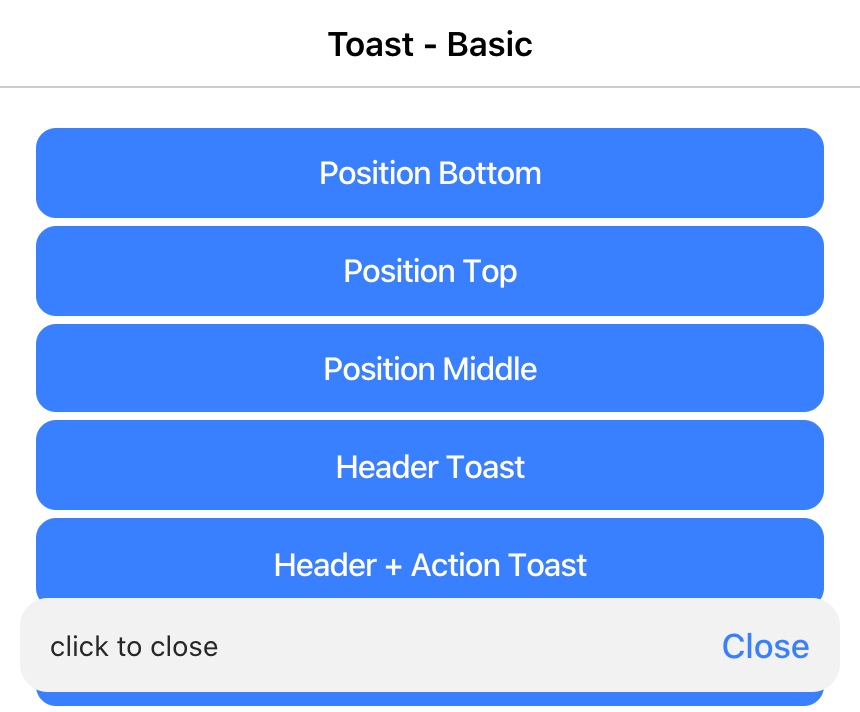860x712 pixels.
Task: Click the 'click to close' toast message
Action: [134, 646]
